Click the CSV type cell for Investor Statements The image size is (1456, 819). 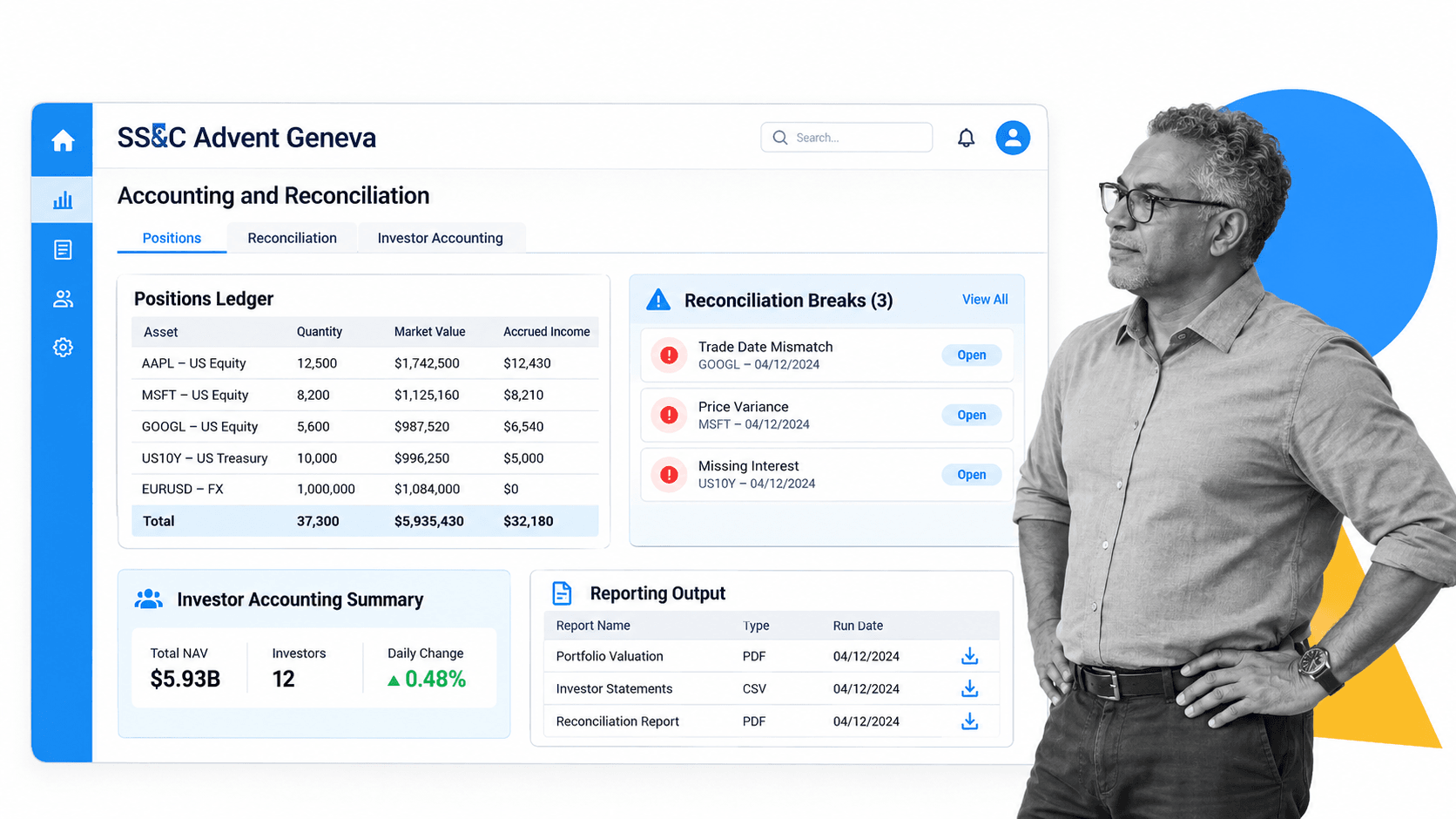754,688
